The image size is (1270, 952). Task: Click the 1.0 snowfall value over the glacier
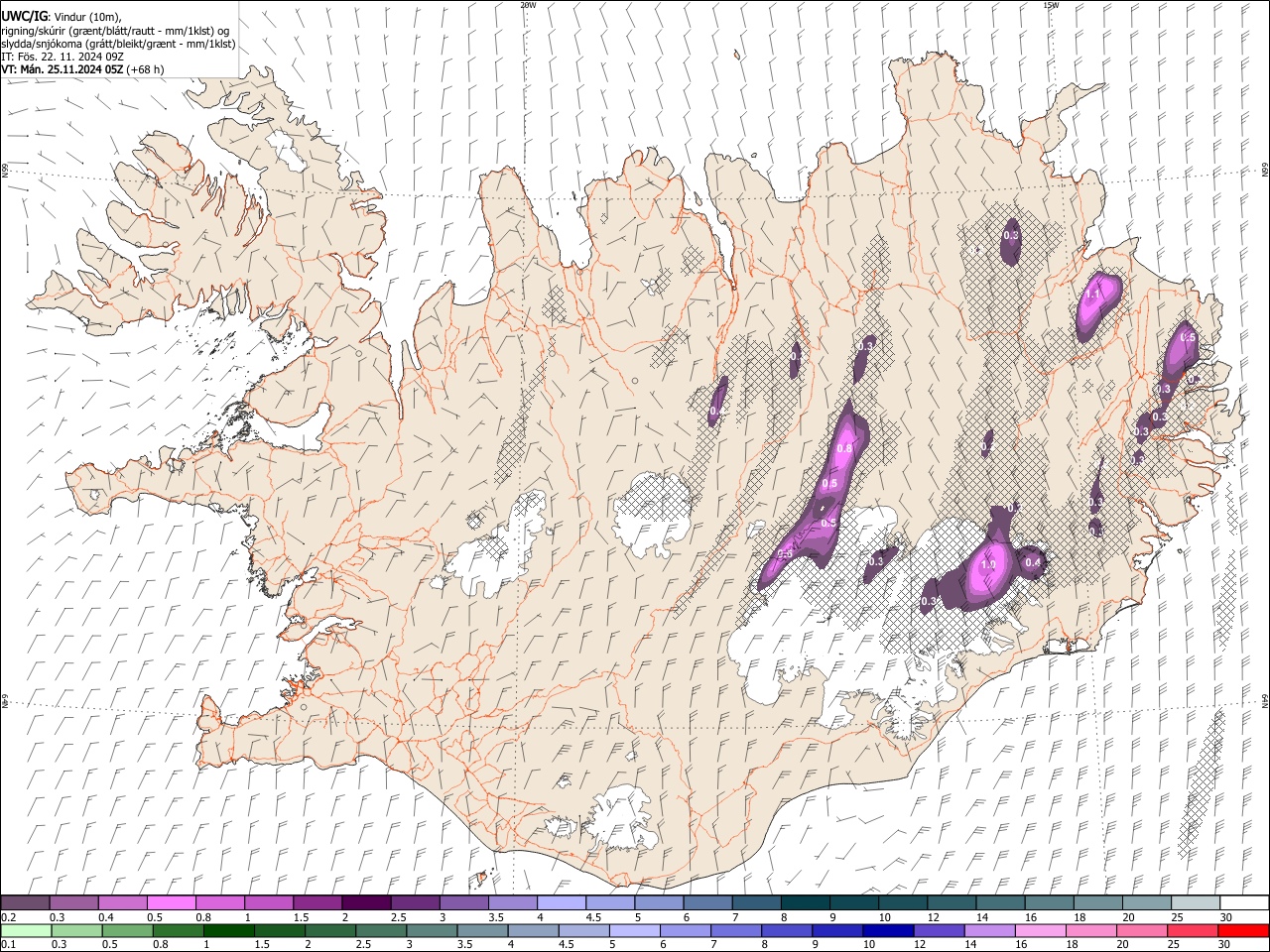tap(988, 565)
